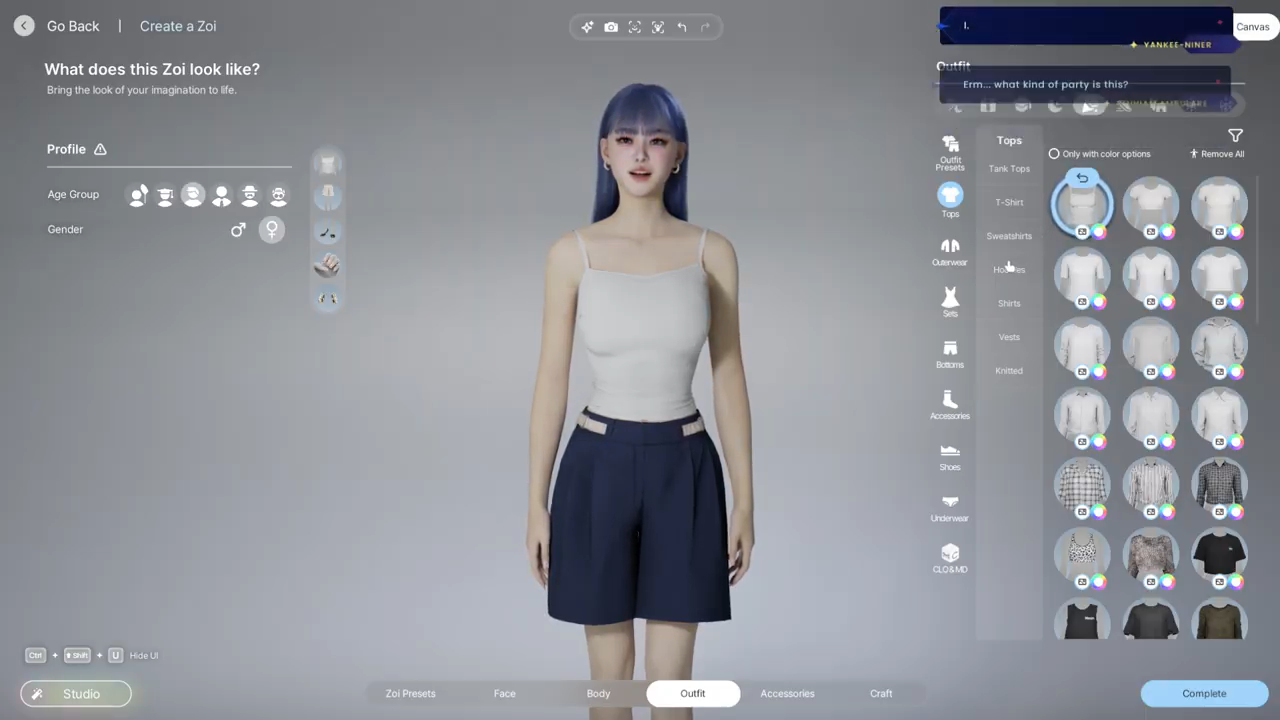
Task: Click the Complete button
Action: pyautogui.click(x=1204, y=693)
